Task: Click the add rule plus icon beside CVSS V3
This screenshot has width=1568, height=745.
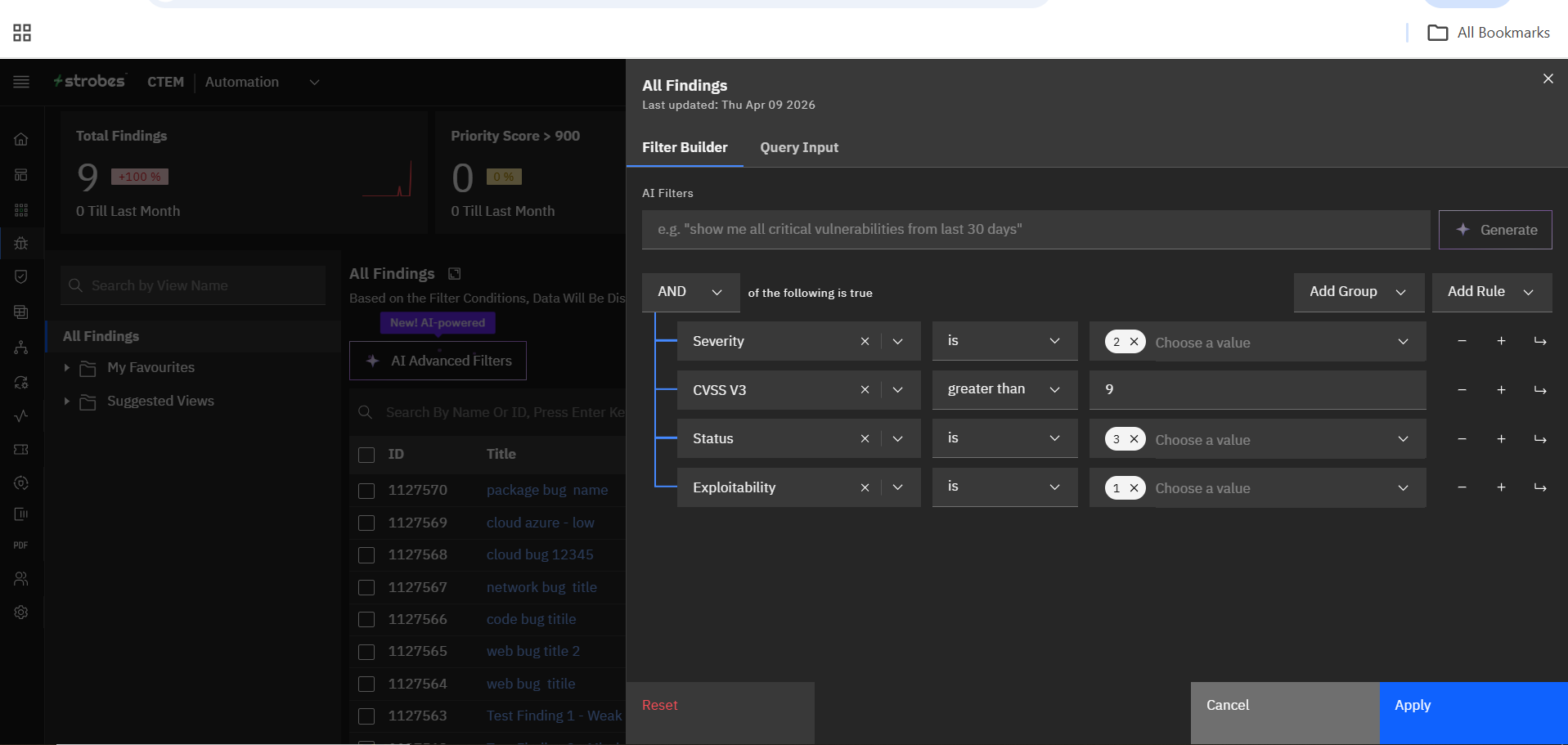Action: coord(1501,390)
